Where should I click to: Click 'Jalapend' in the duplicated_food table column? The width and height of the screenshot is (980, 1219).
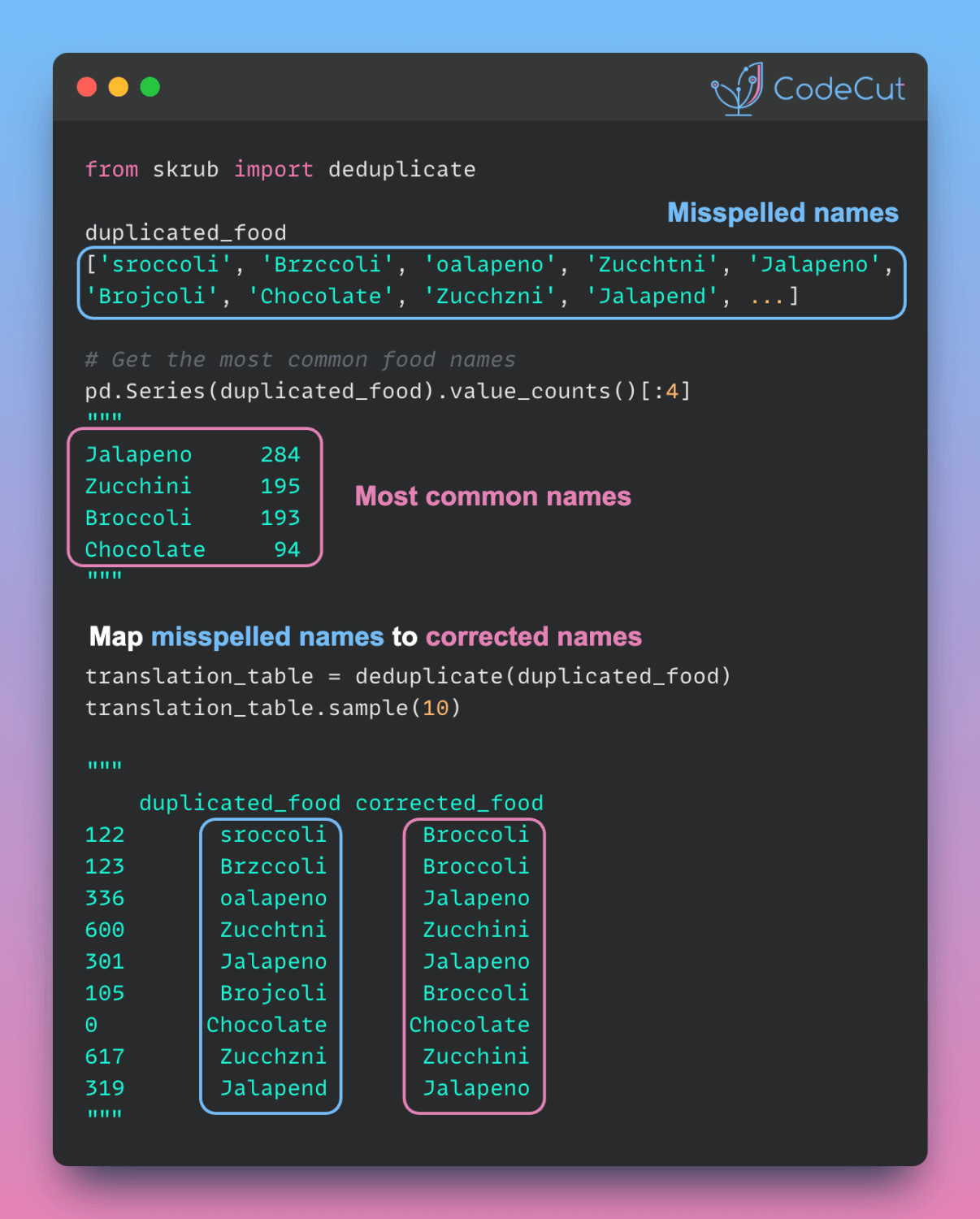[273, 1089]
